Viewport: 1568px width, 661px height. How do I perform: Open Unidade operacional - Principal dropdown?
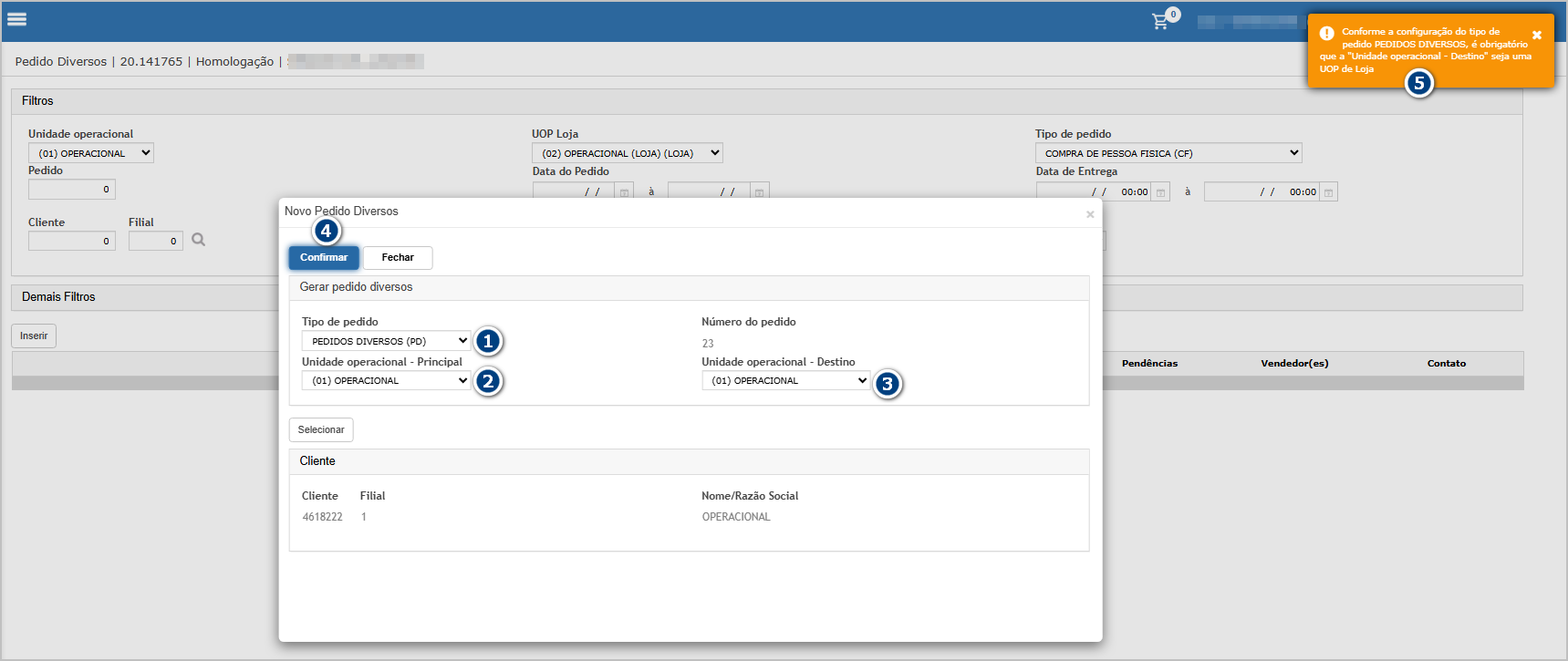click(x=387, y=380)
